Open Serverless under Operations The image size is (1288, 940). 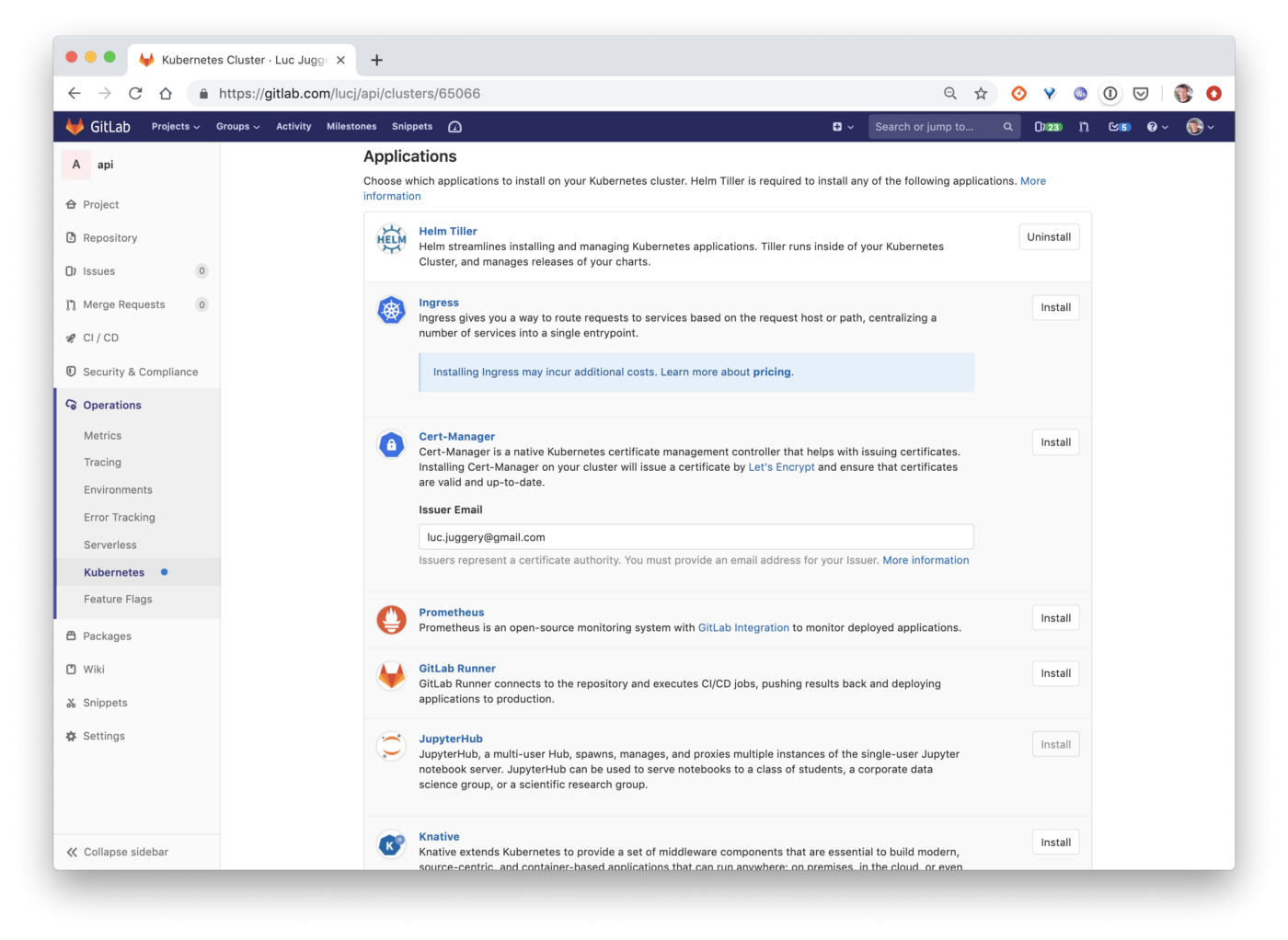109,545
